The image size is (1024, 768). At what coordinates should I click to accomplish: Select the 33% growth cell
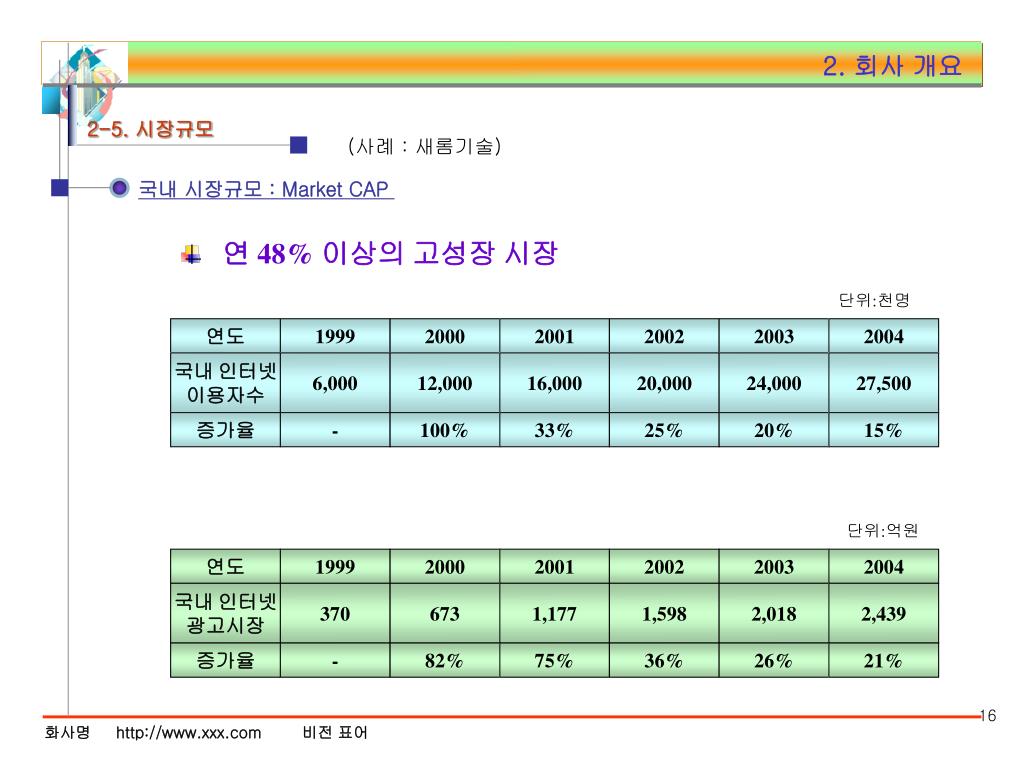point(554,430)
